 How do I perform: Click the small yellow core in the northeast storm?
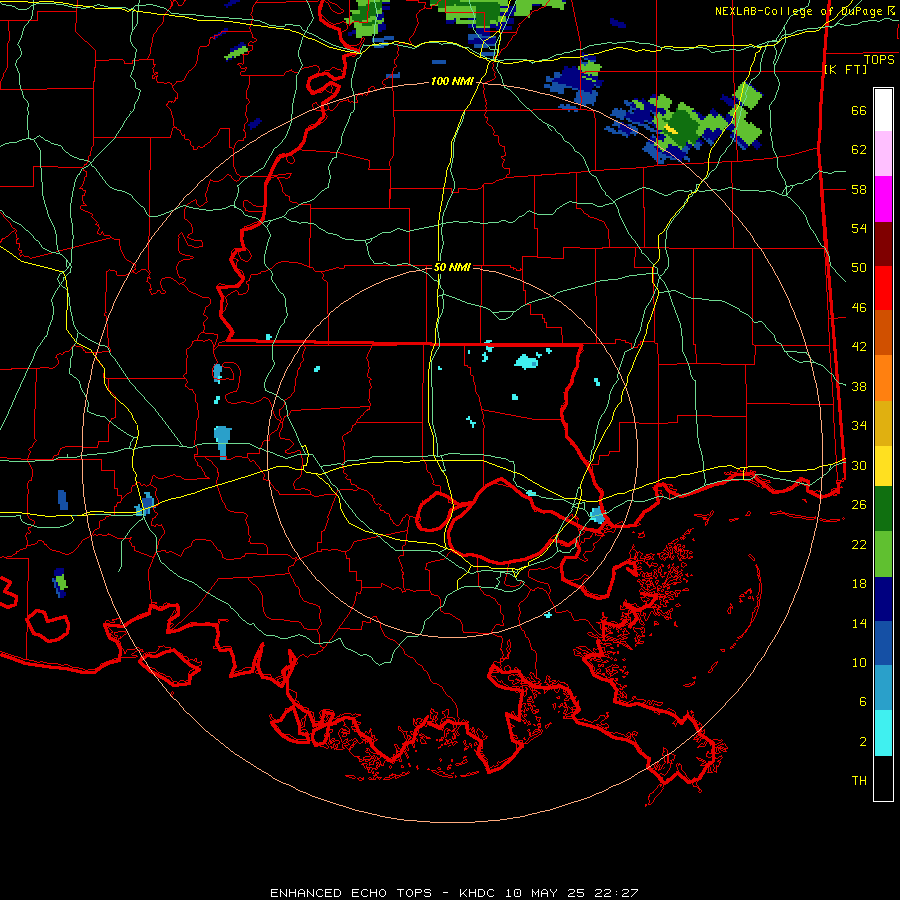click(670, 129)
